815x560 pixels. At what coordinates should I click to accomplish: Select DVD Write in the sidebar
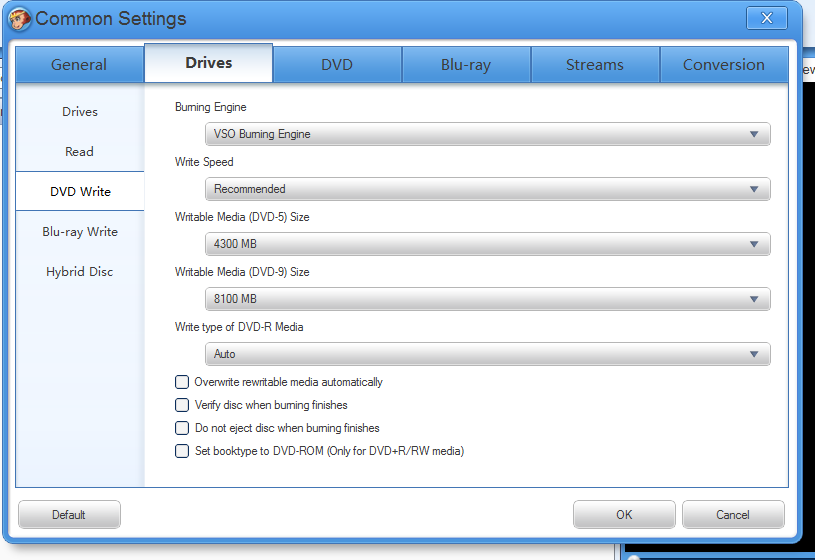pyautogui.click(x=80, y=191)
